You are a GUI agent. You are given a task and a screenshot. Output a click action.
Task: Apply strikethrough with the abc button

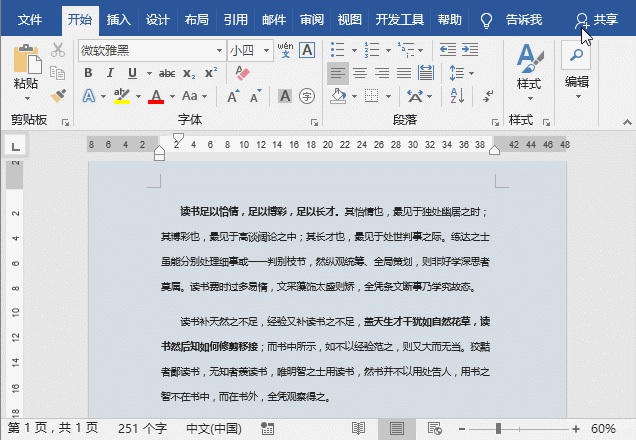pos(166,73)
